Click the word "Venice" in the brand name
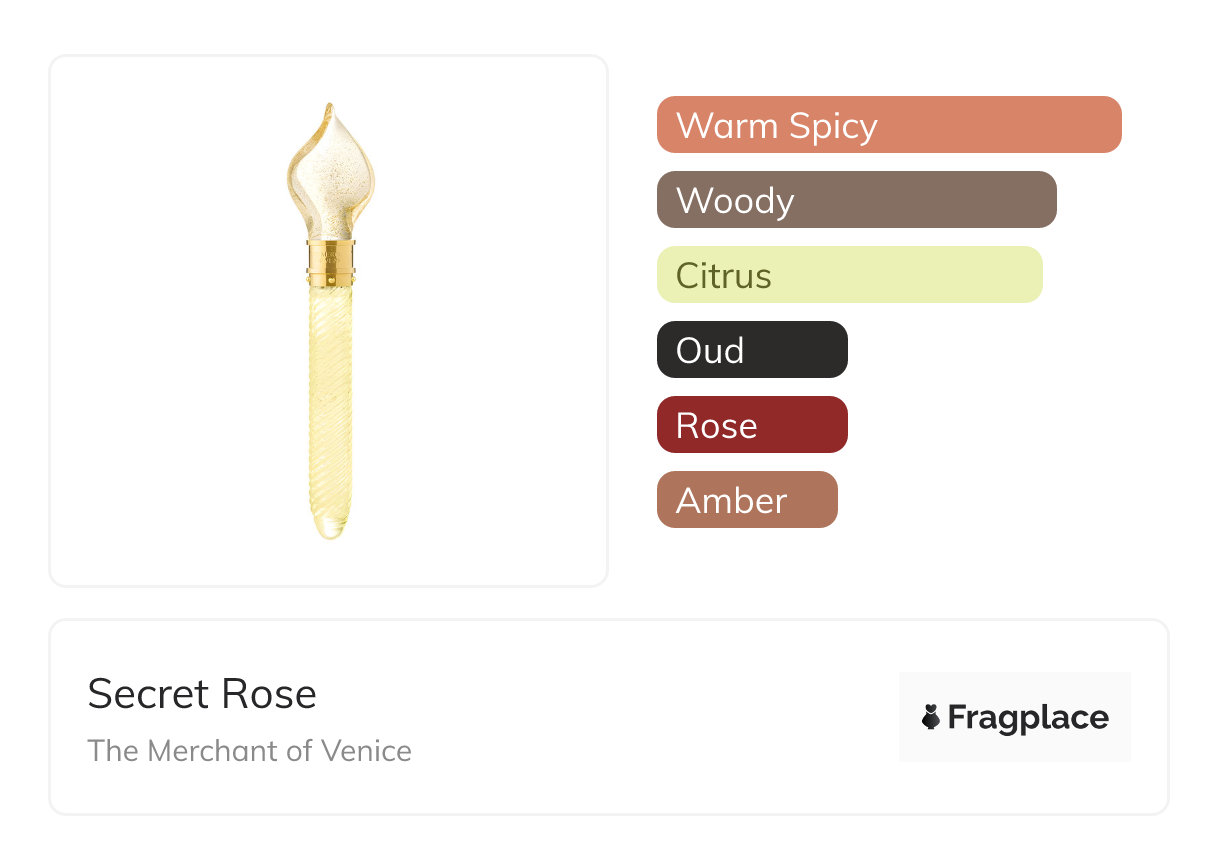1218x864 pixels. click(x=366, y=750)
